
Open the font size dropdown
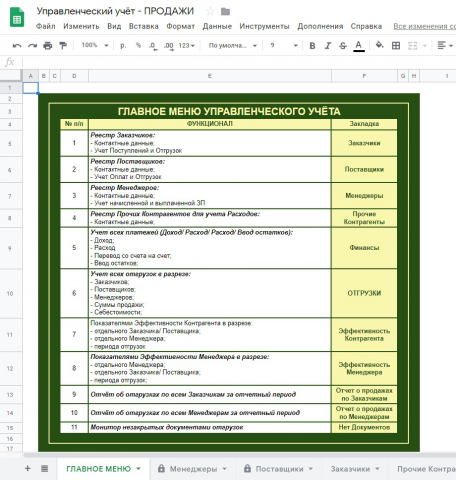point(284,45)
